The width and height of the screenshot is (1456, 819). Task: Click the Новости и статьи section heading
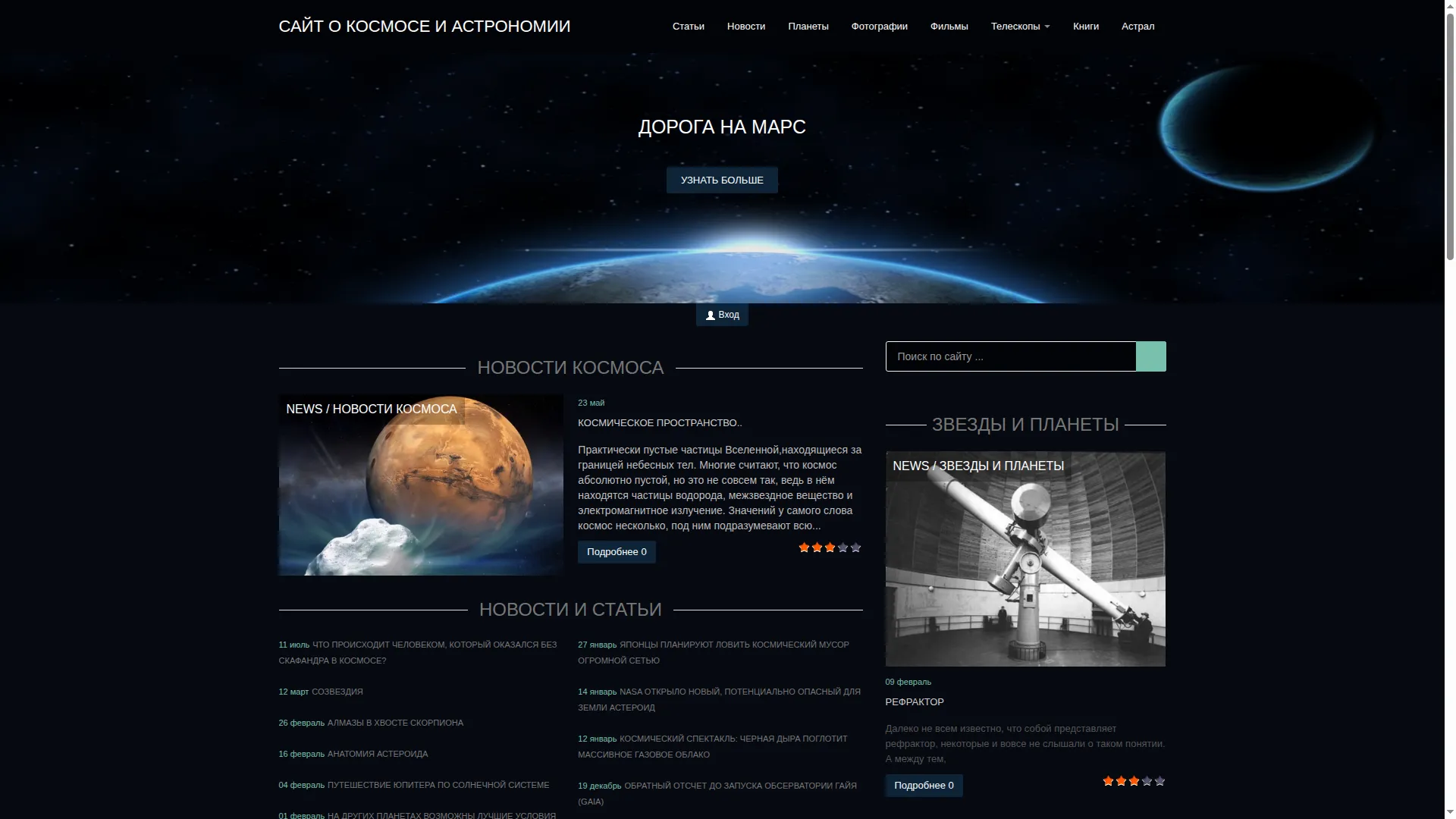tap(570, 610)
